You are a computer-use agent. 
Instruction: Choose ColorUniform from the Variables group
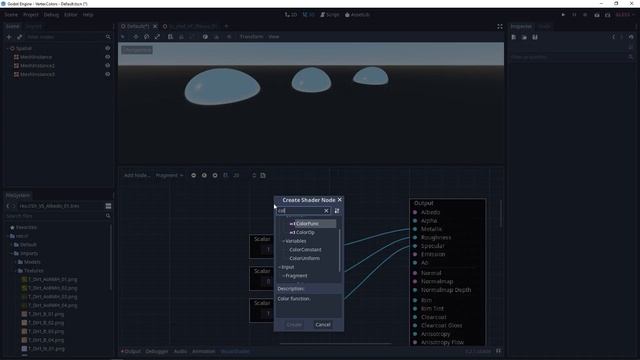pyautogui.click(x=304, y=258)
